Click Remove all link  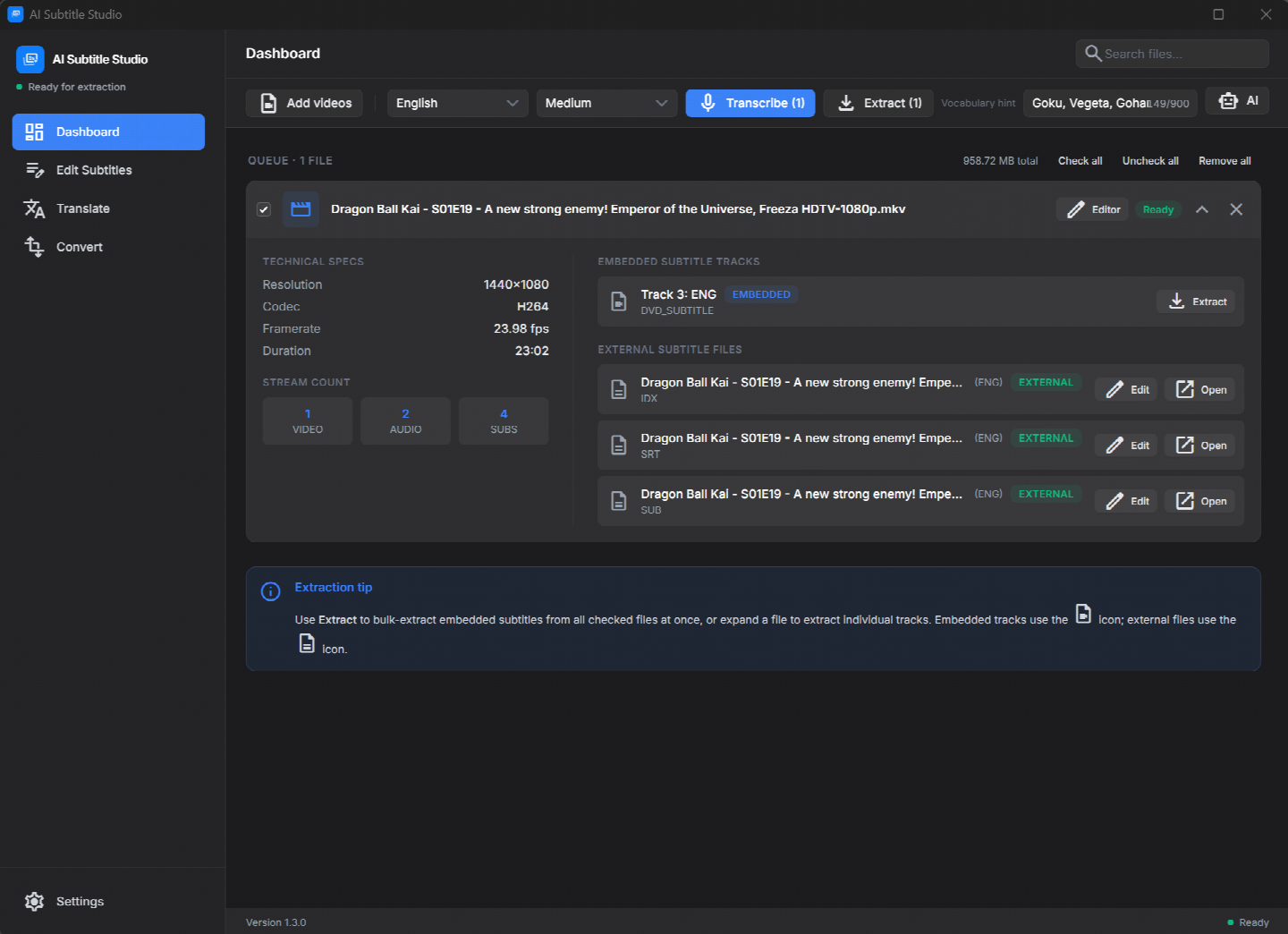click(1224, 161)
